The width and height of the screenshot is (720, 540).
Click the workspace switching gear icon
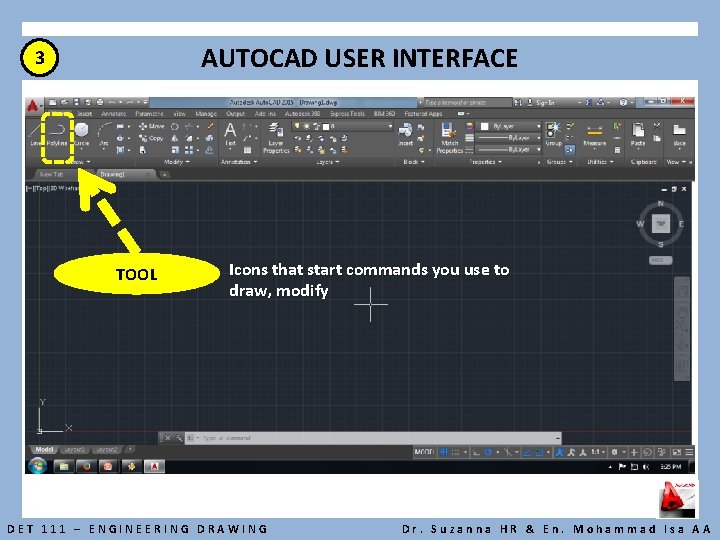click(615, 452)
